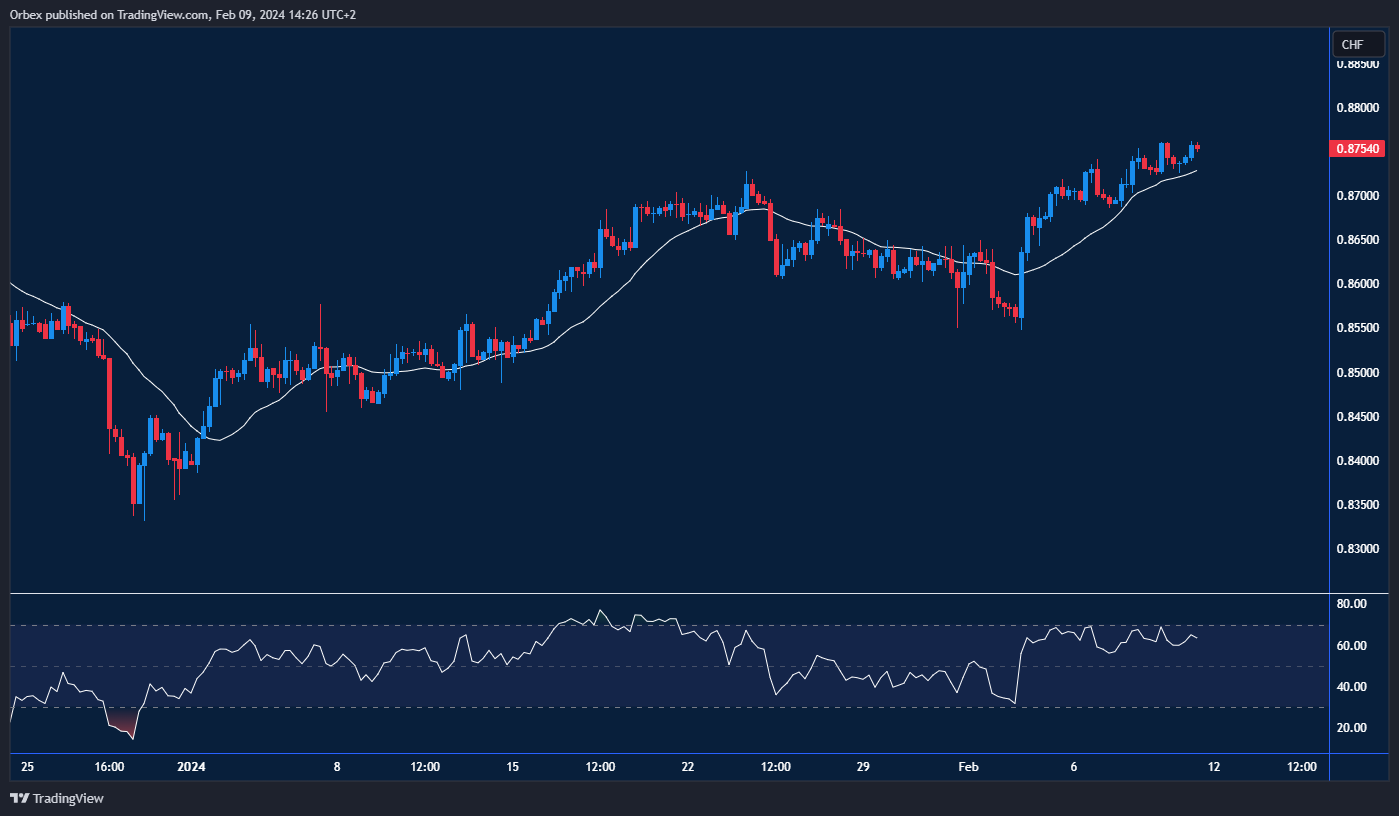This screenshot has height=816, width=1399.
Task: Select the 25 date label
Action: click(x=27, y=767)
